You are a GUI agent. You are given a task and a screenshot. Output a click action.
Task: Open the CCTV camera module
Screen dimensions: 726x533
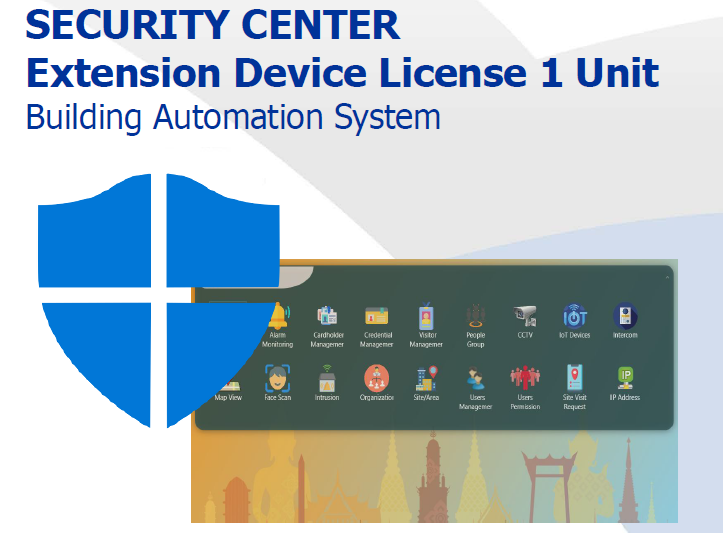point(525,316)
